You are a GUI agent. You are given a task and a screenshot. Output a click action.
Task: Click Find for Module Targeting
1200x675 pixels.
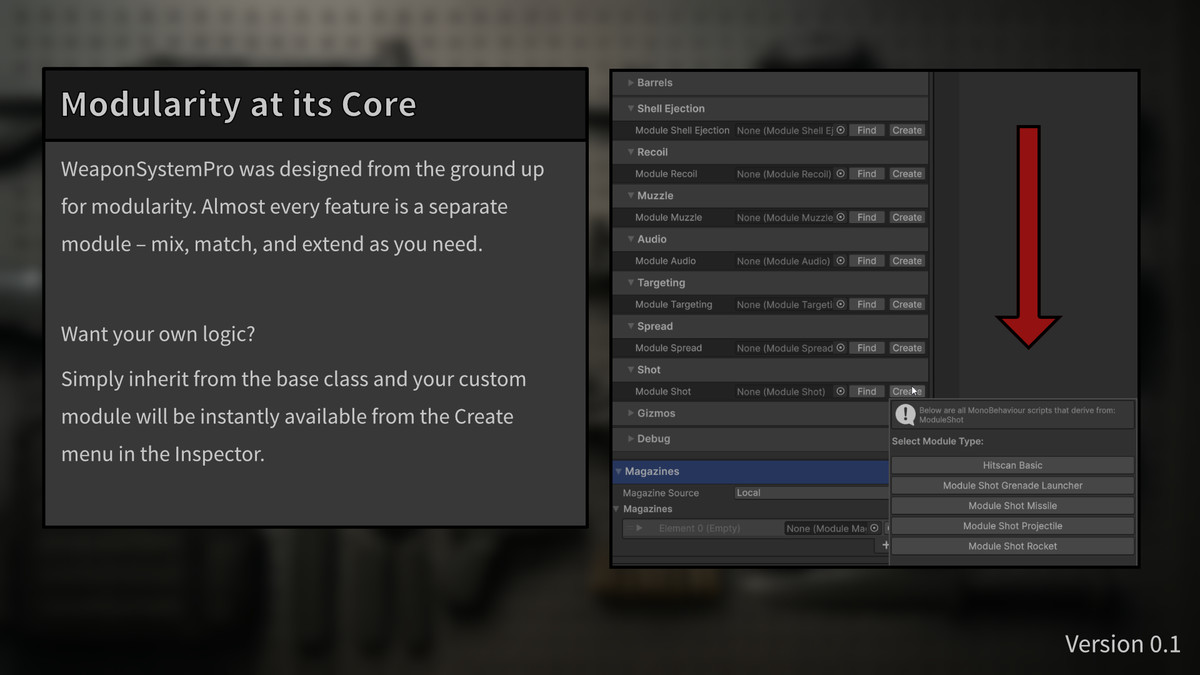[867, 304]
